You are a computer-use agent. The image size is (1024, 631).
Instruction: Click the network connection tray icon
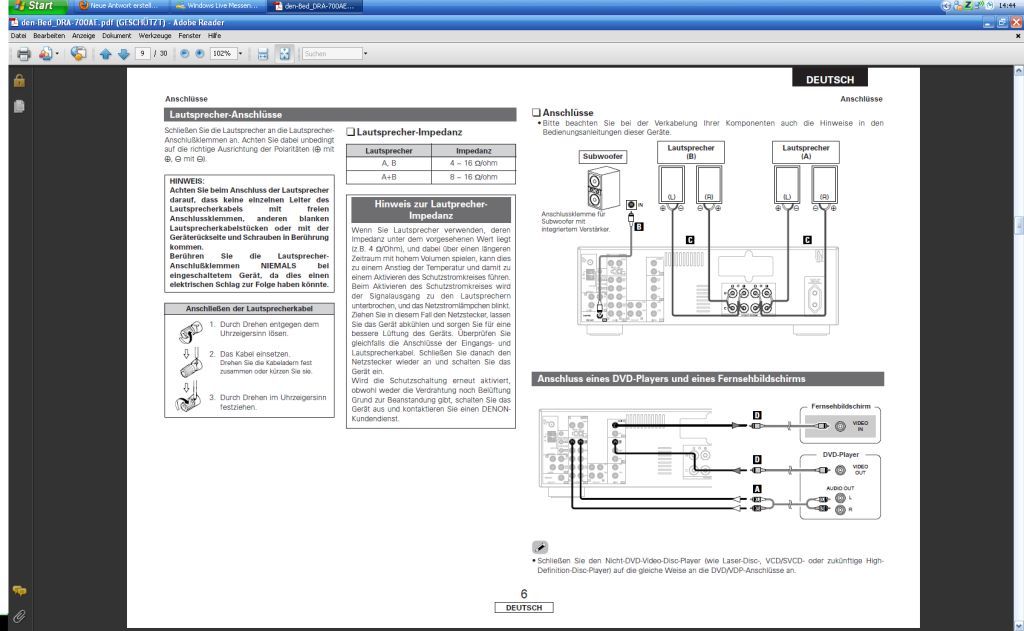(979, 5)
